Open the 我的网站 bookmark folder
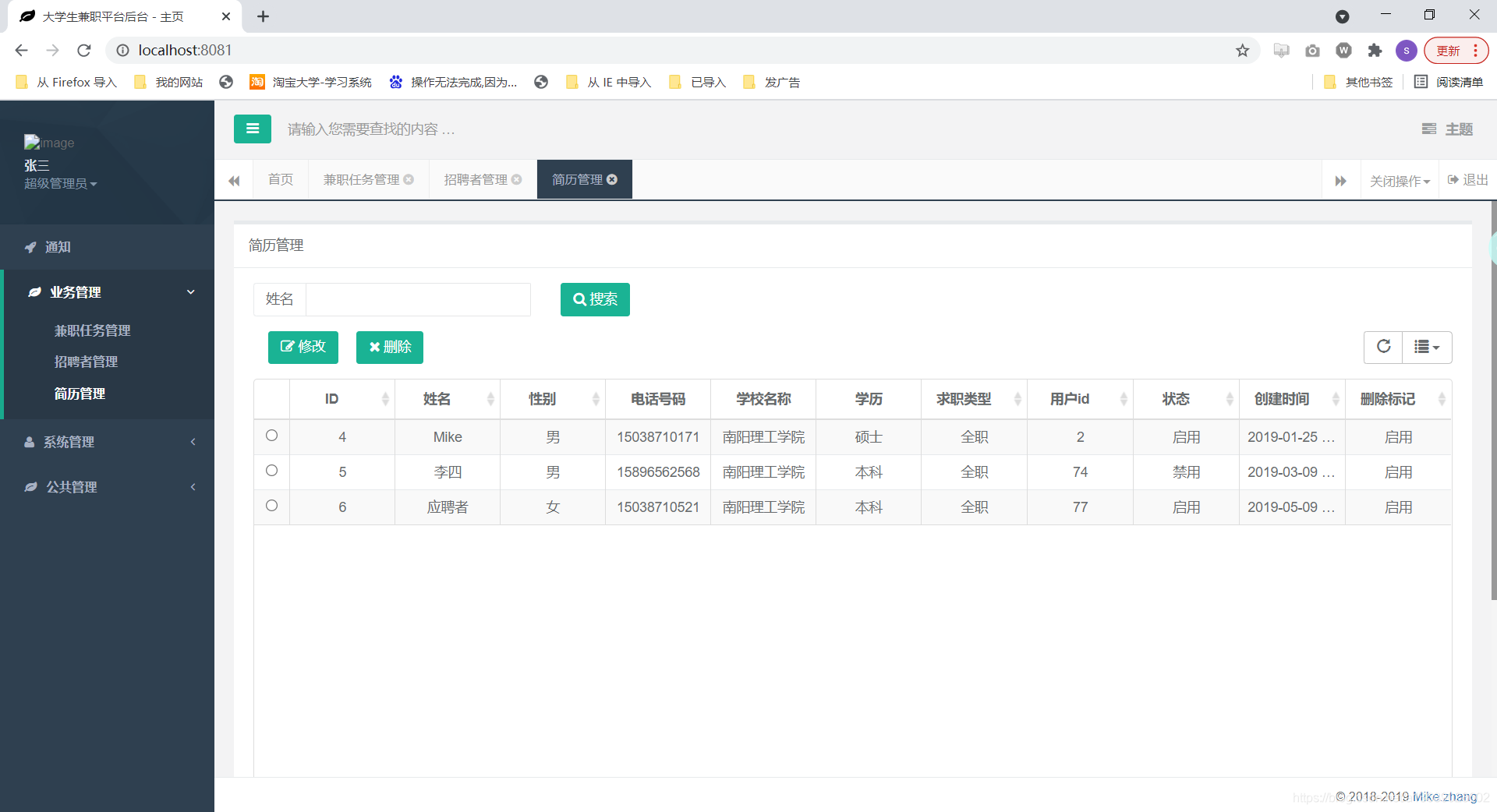This screenshot has width=1497, height=812. tap(168, 82)
